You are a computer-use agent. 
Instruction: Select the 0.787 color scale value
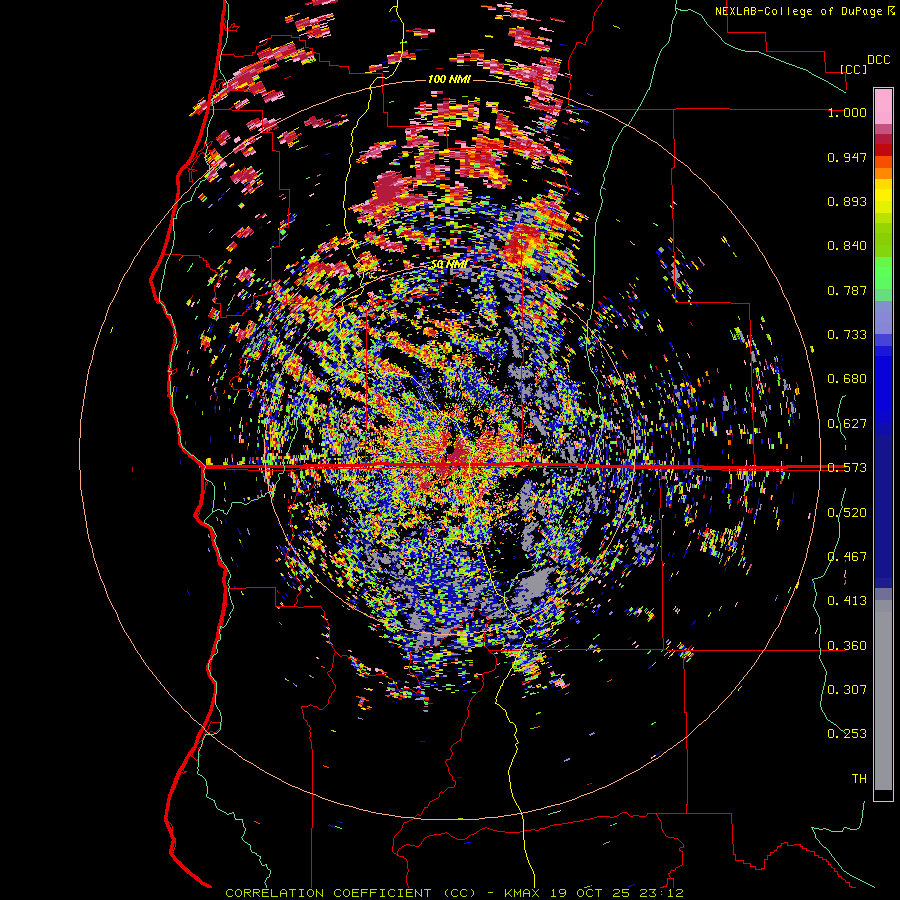pos(847,290)
